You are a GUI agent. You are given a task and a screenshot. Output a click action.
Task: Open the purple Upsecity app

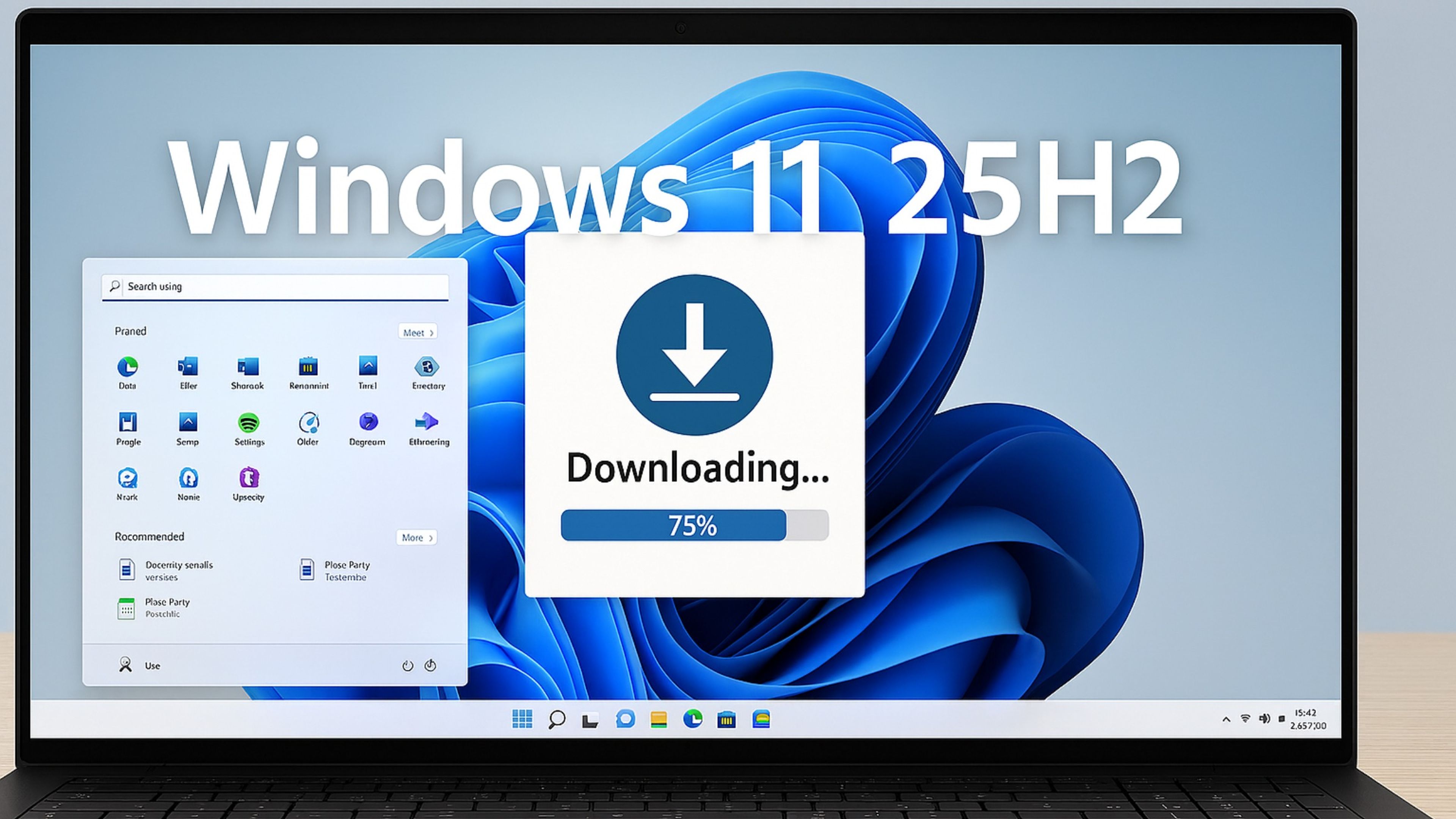click(249, 478)
